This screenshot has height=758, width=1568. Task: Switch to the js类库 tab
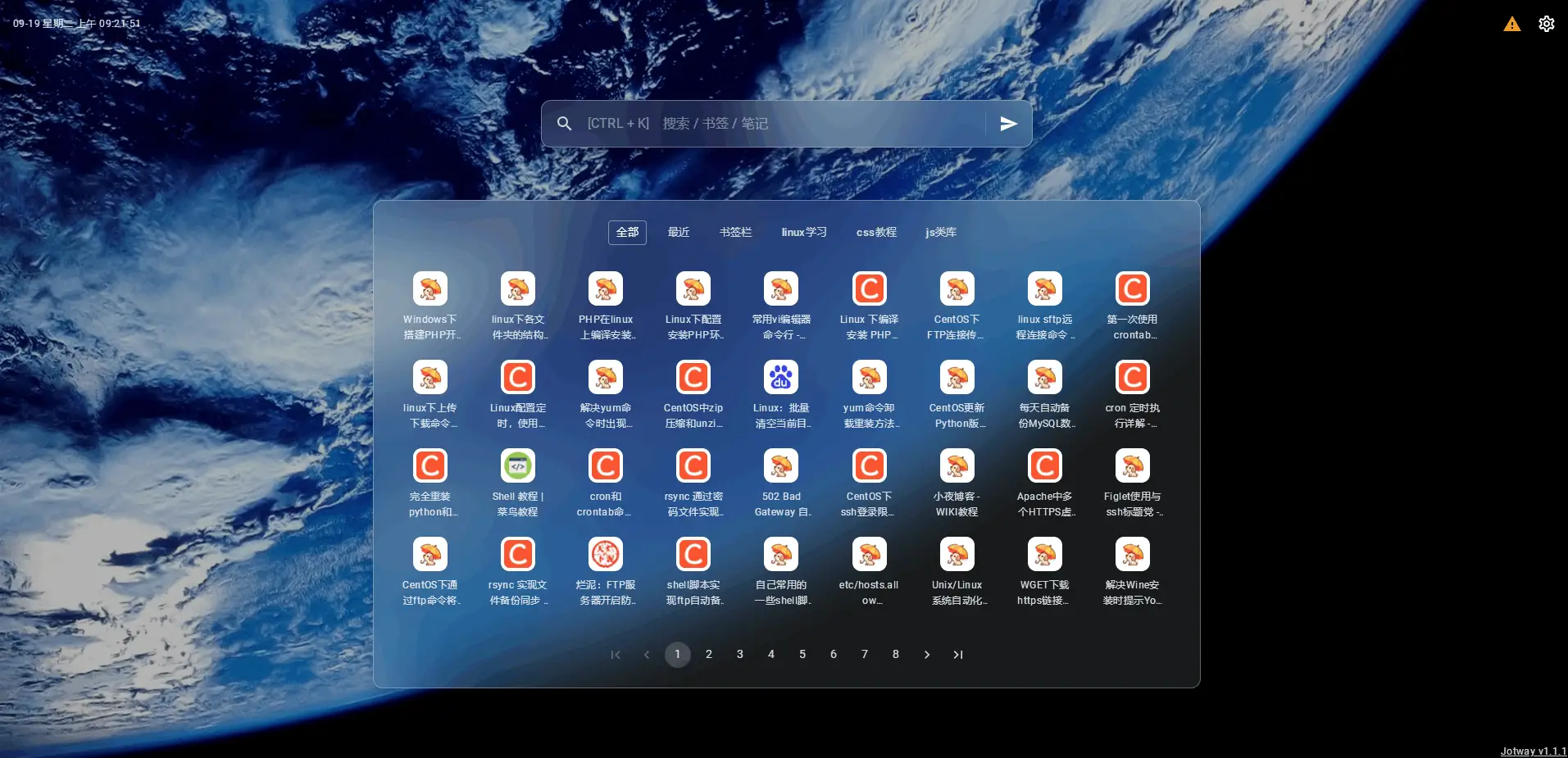click(x=941, y=233)
